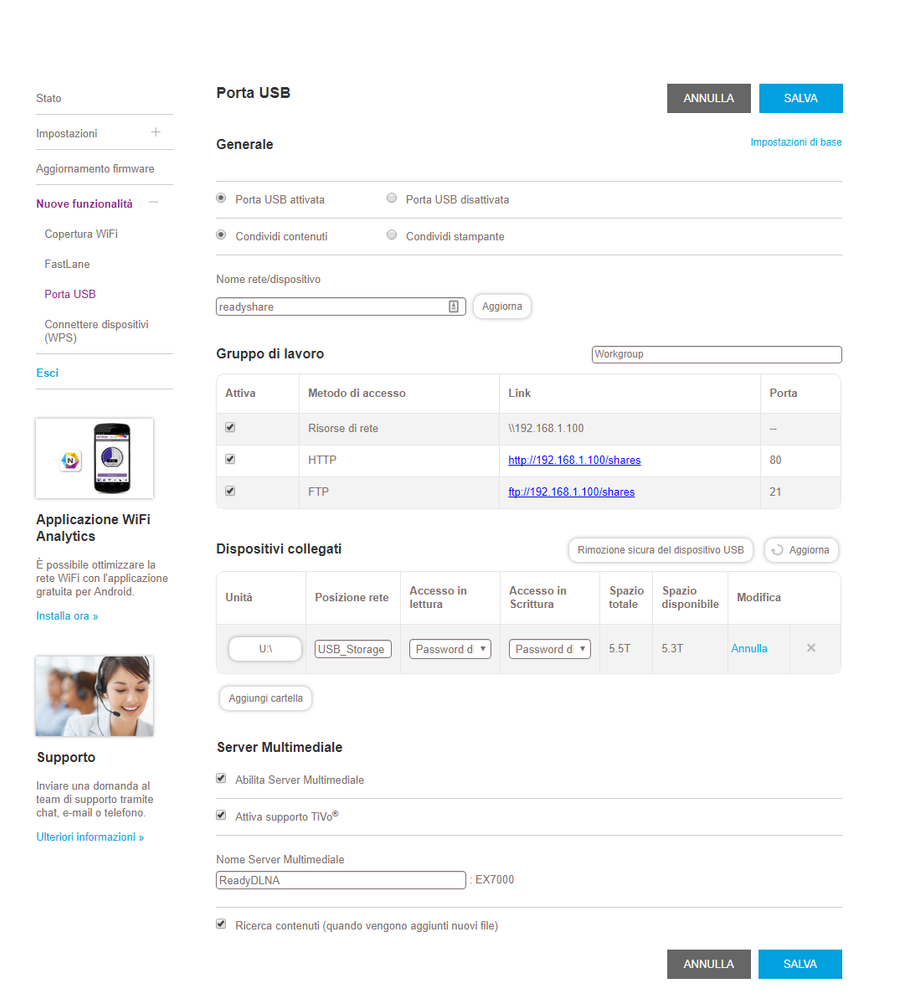Click the Workgroup input field
This screenshot has height=999, width=899.
pyautogui.click(x=717, y=354)
